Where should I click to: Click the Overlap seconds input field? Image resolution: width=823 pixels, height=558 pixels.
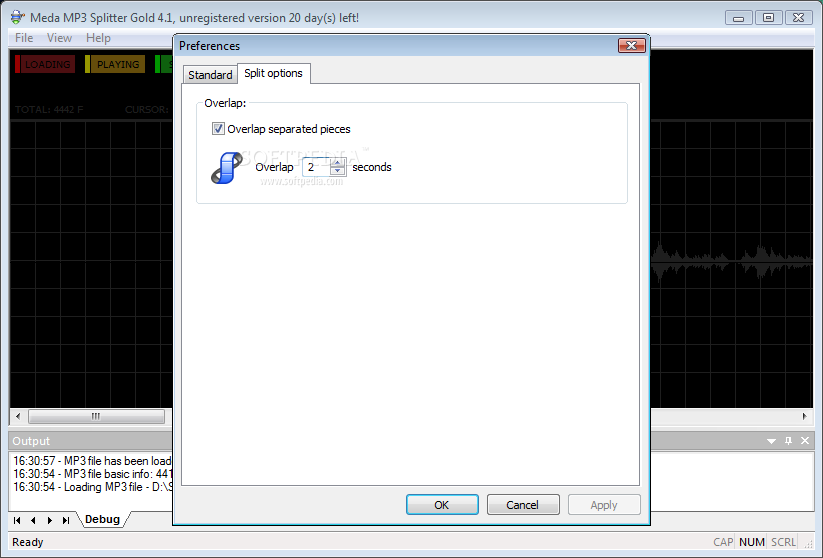(x=316, y=167)
